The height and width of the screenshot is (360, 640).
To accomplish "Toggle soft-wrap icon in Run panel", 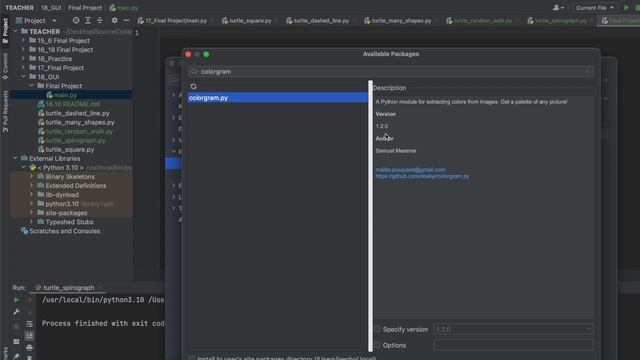I will coord(29,324).
